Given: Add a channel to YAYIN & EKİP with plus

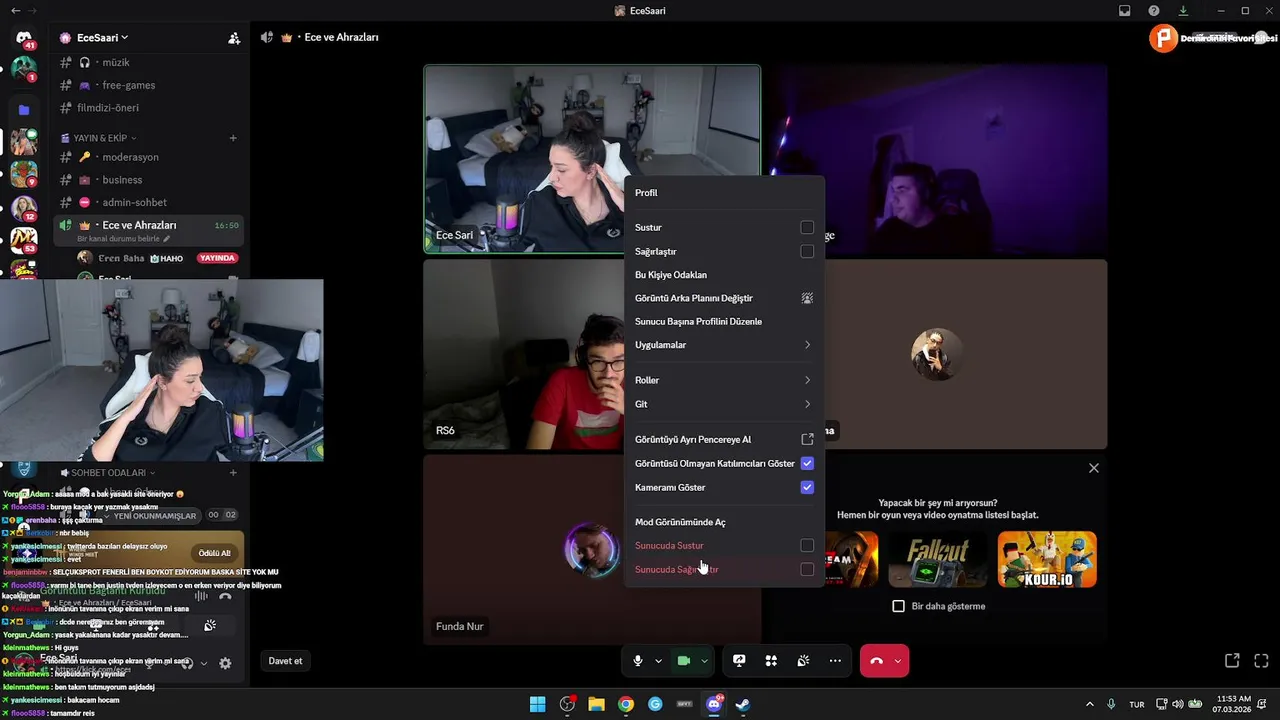Looking at the screenshot, I should (x=233, y=138).
